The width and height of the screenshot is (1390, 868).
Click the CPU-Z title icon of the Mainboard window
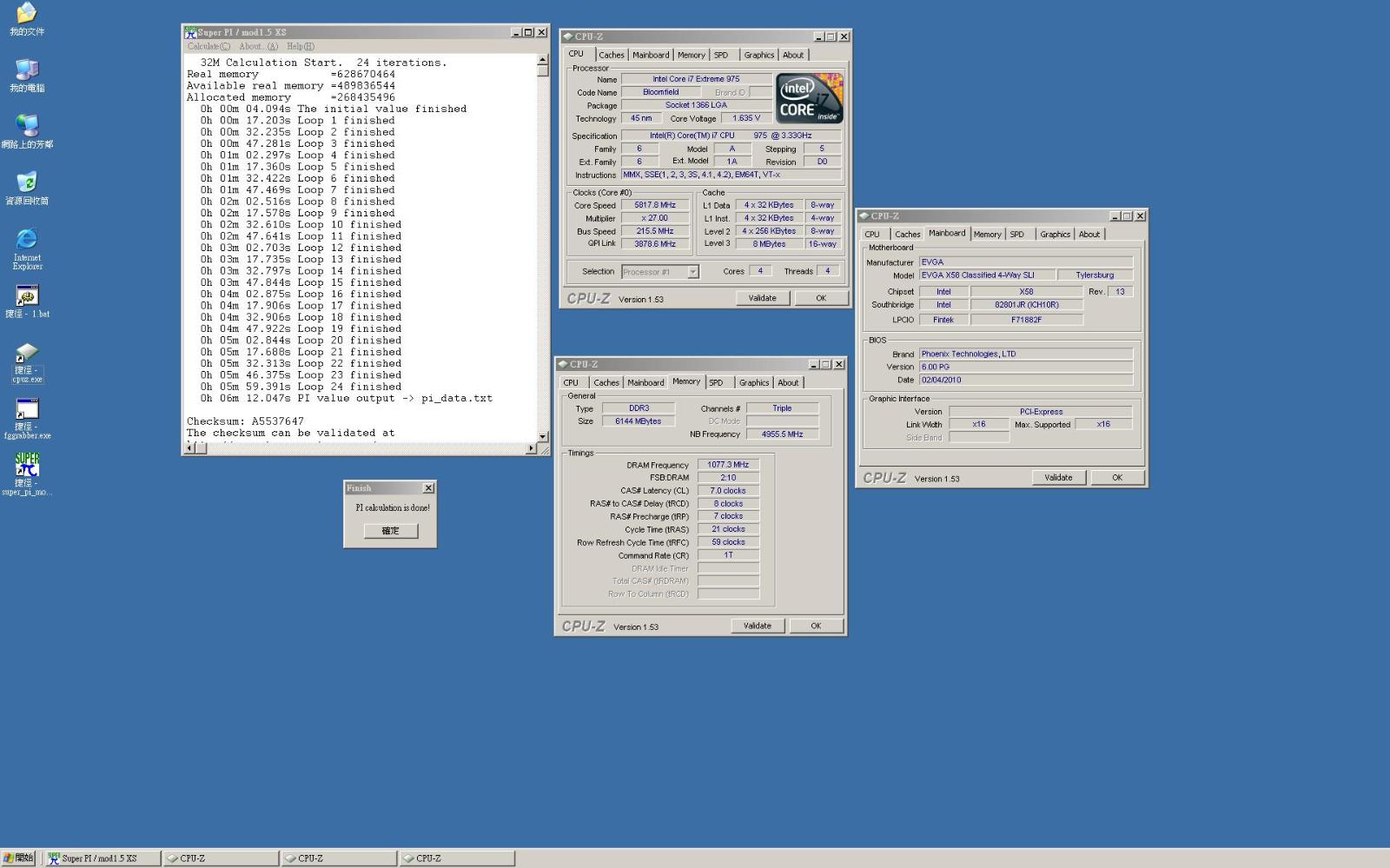[864, 215]
